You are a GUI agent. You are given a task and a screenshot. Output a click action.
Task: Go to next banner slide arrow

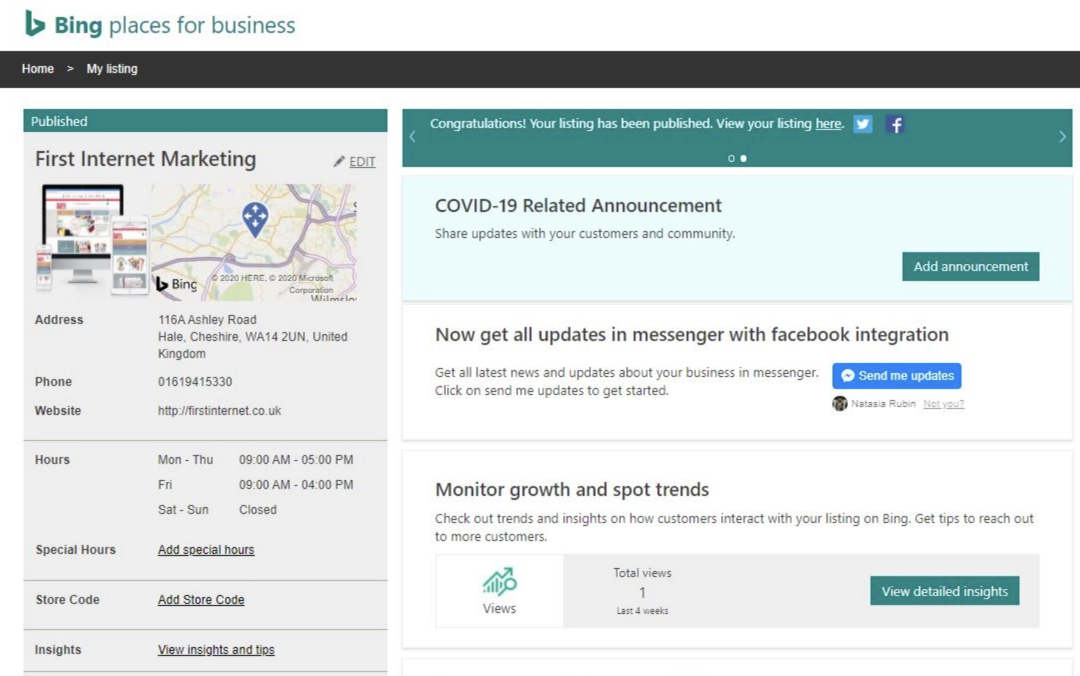[x=1062, y=136]
